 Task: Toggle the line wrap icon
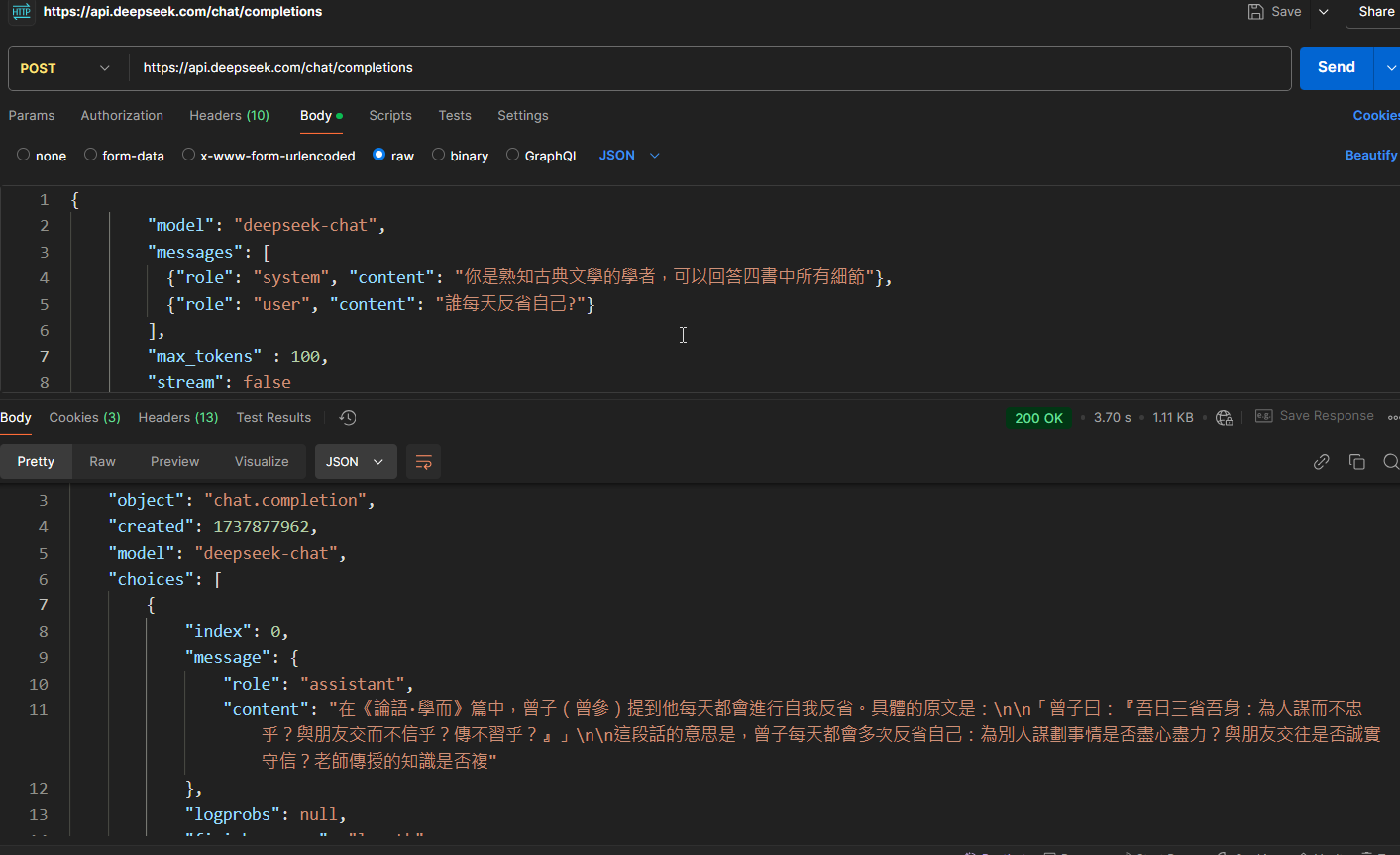423,462
